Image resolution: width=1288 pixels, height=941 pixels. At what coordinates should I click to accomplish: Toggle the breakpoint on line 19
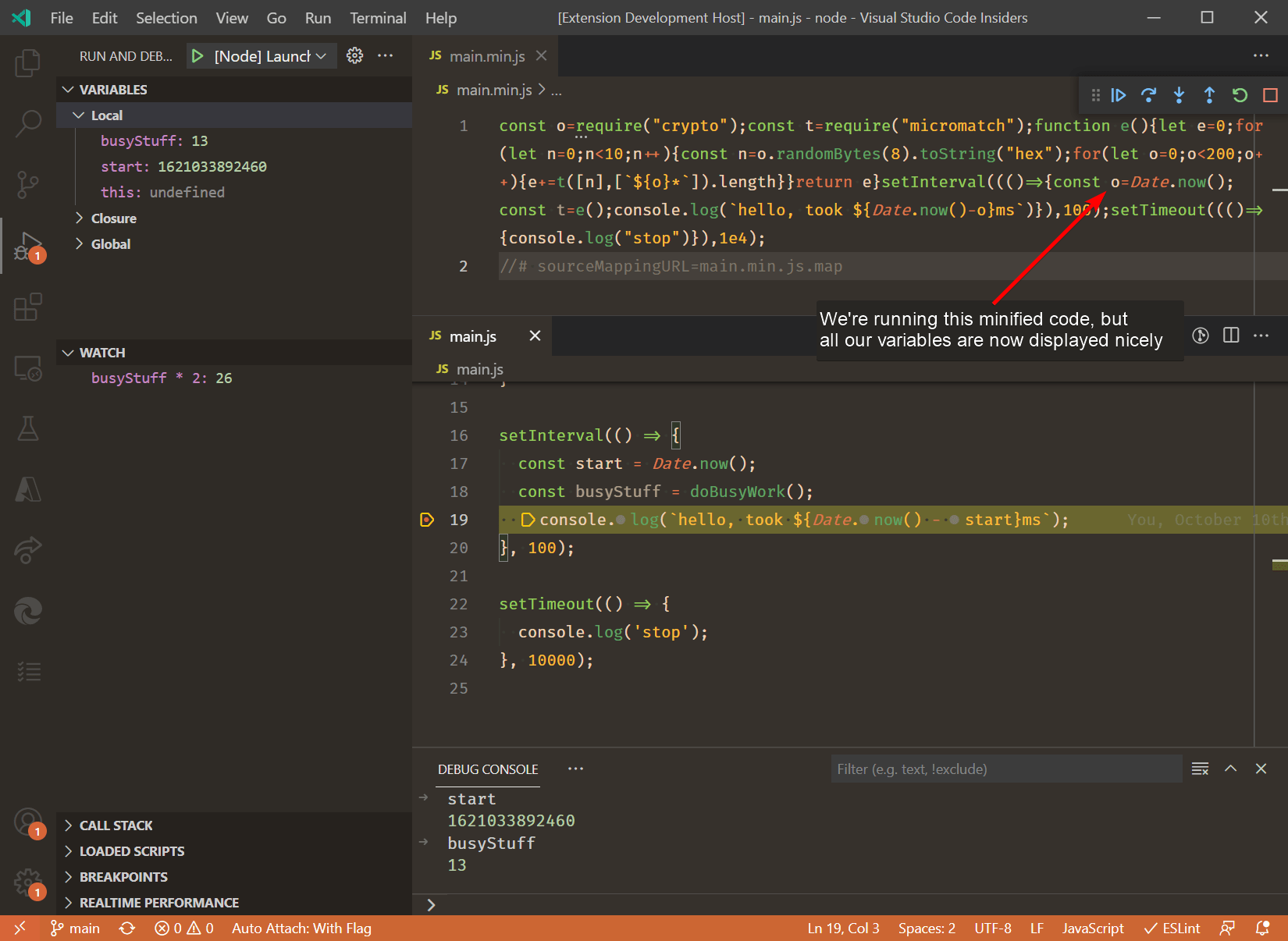point(426,519)
